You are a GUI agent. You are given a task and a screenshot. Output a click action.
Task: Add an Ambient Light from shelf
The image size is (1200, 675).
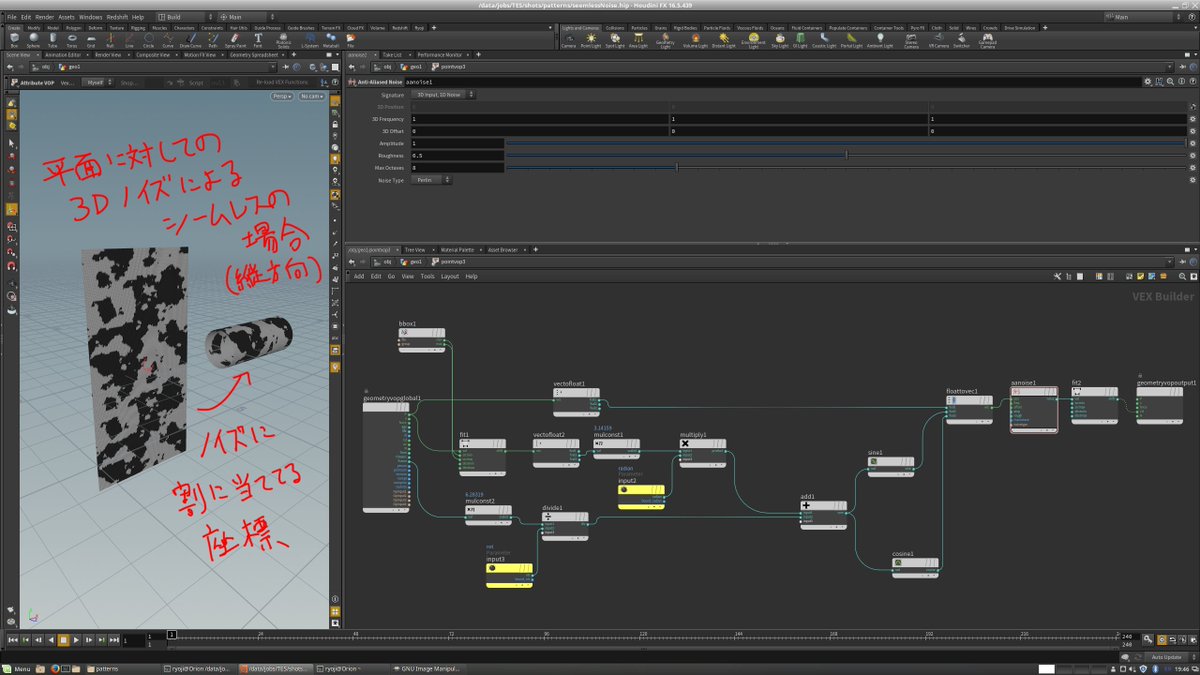coord(880,40)
